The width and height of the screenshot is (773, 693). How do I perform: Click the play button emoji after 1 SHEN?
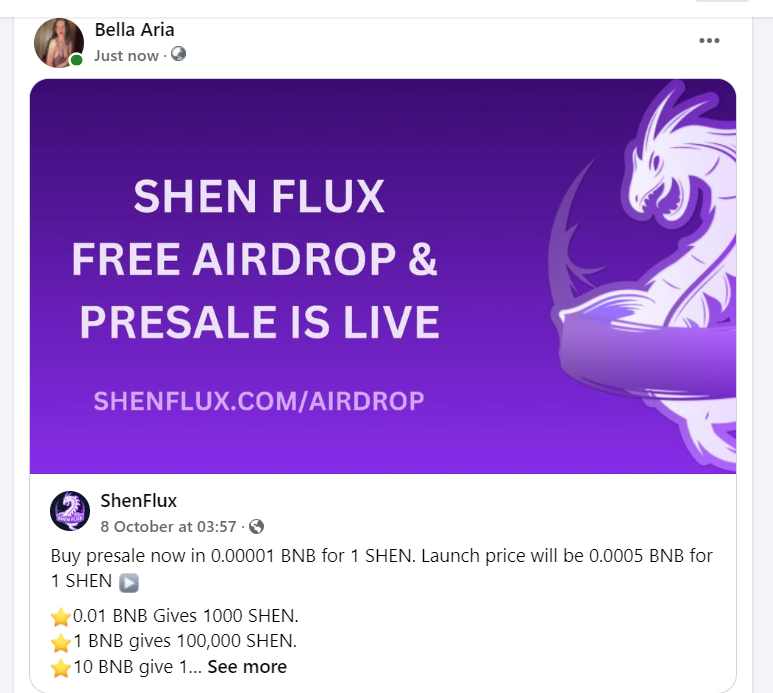[x=129, y=582]
